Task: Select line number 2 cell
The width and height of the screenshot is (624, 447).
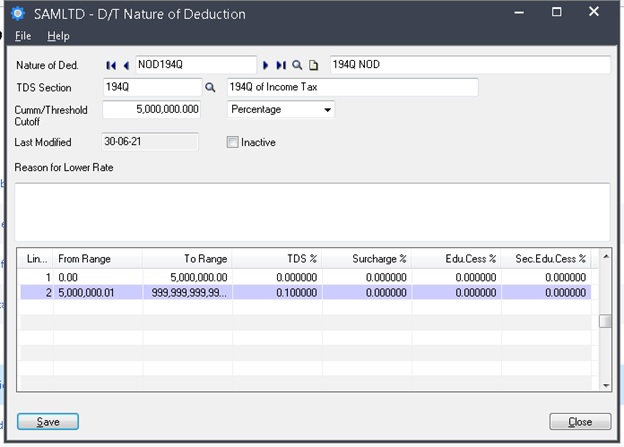Action: (37, 293)
